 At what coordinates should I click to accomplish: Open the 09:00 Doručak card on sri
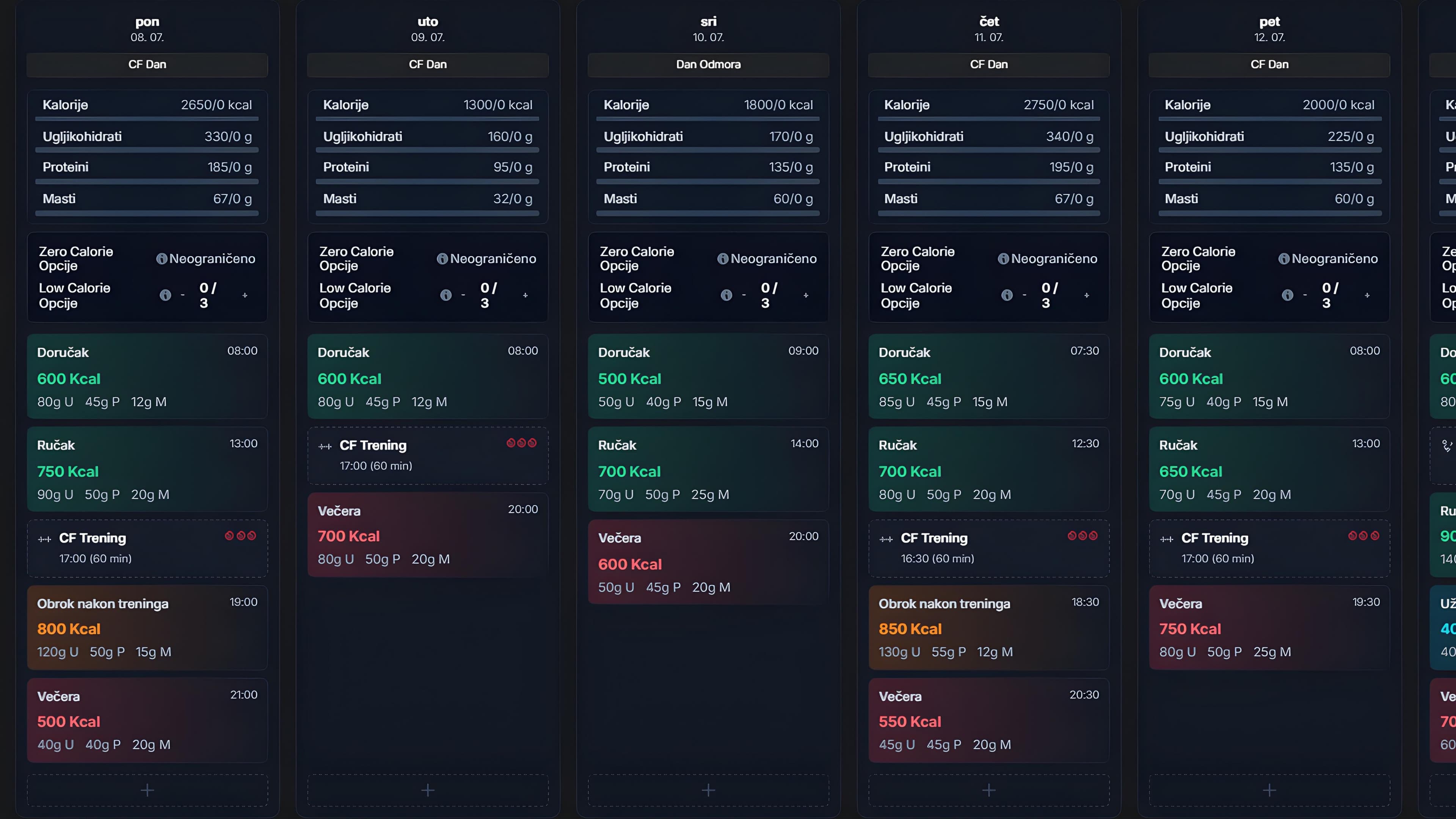[708, 377]
